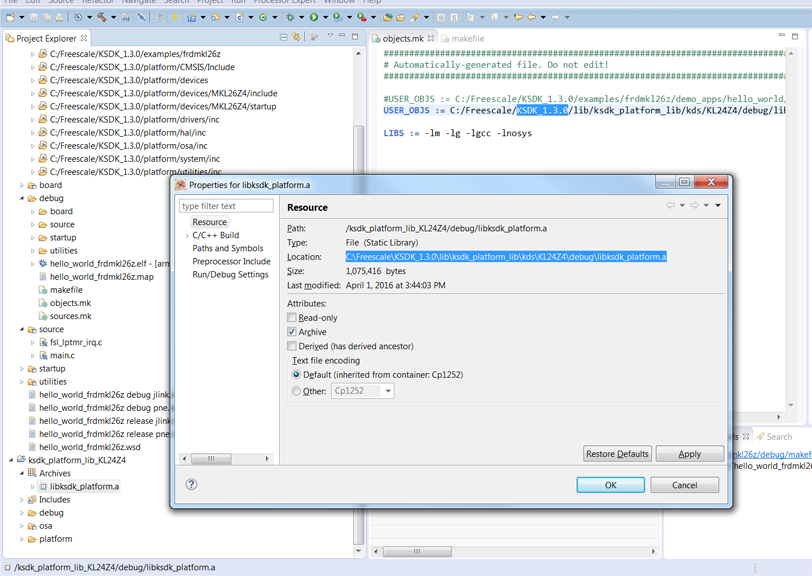Click Cancel in Properties dialog
The width and height of the screenshot is (812, 576).
[685, 485]
